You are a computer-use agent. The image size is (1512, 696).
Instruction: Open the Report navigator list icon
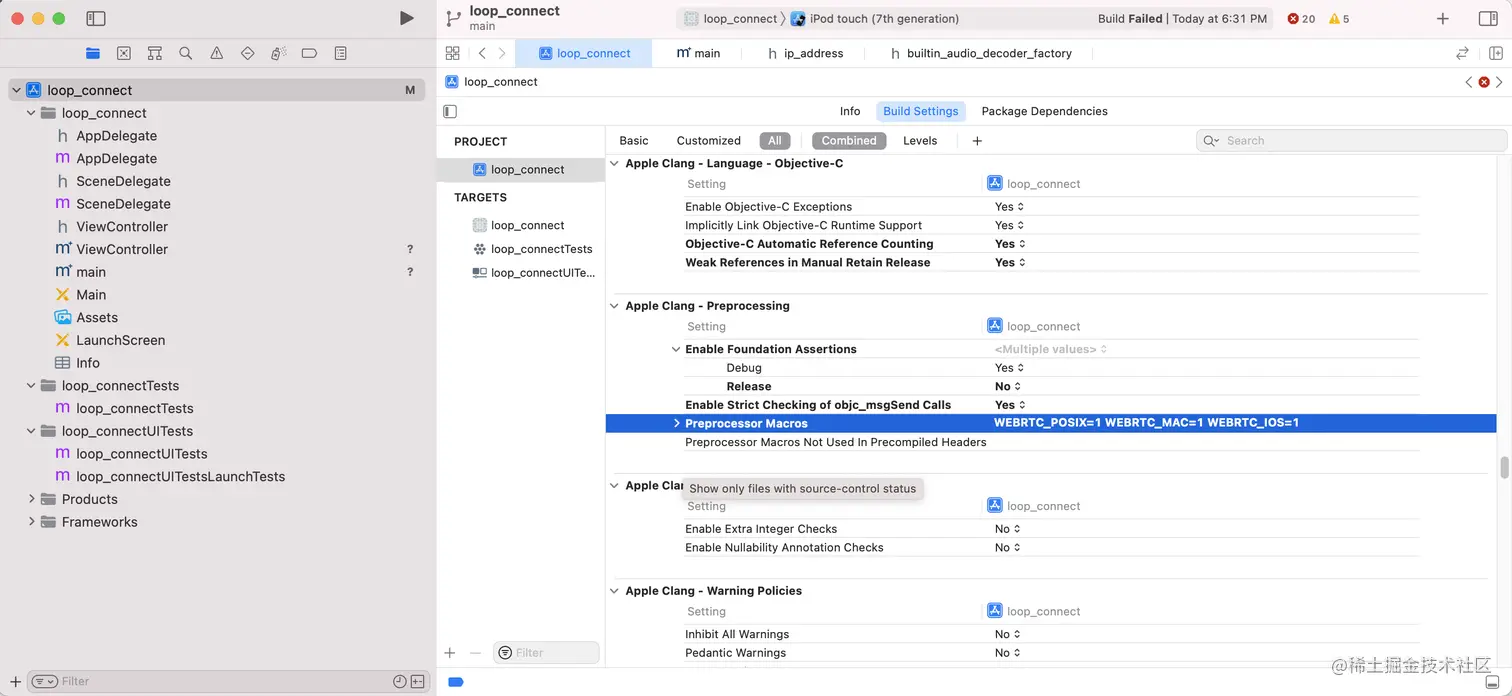pos(340,53)
